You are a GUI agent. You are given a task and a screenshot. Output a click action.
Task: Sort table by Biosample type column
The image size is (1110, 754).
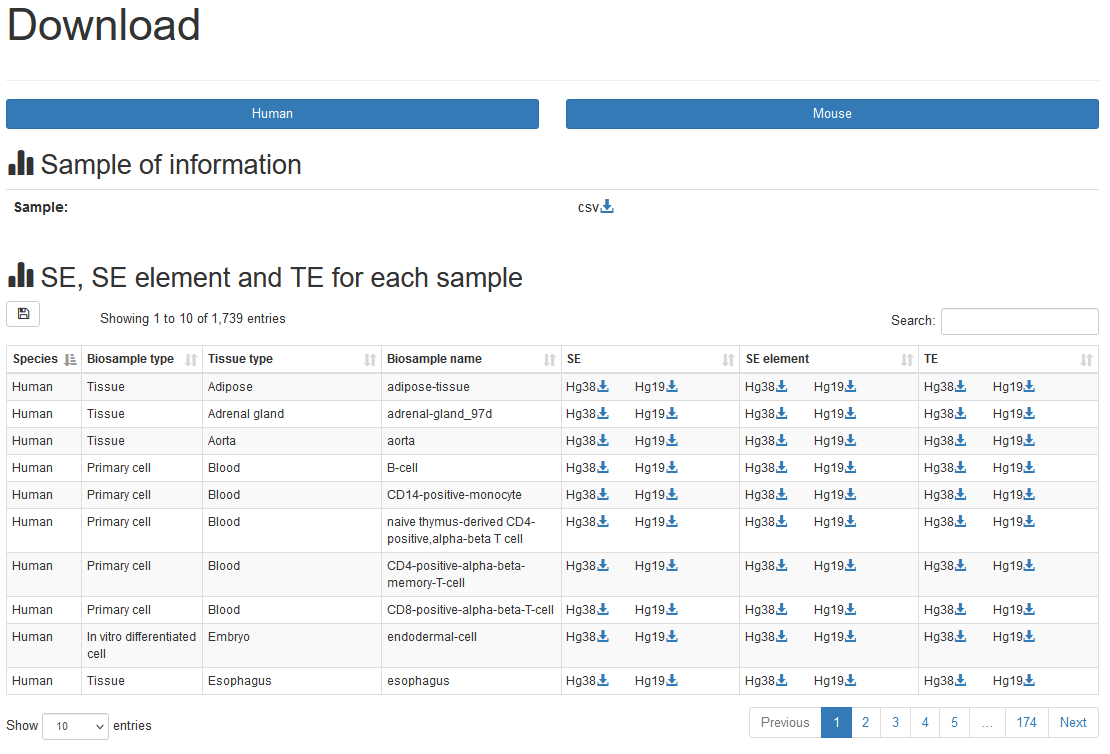[142, 359]
